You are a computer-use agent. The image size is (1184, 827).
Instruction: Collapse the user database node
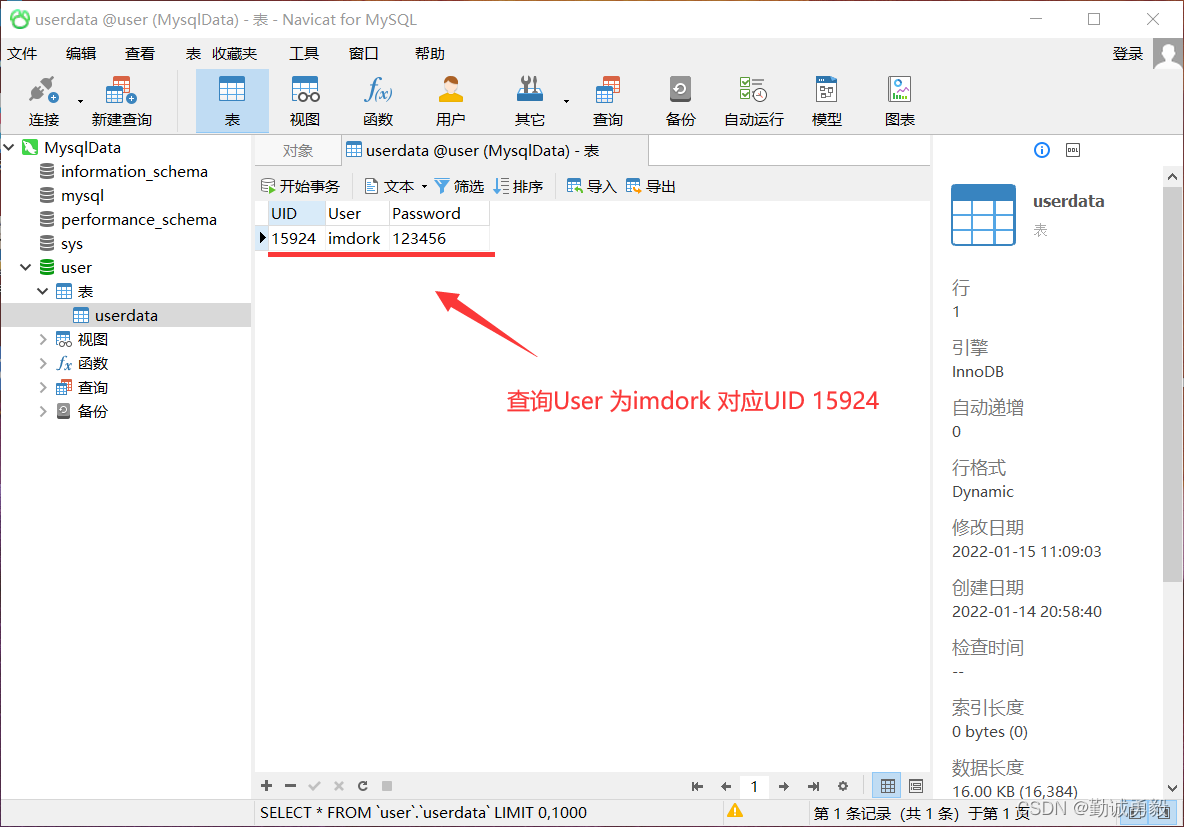[x=26, y=267]
